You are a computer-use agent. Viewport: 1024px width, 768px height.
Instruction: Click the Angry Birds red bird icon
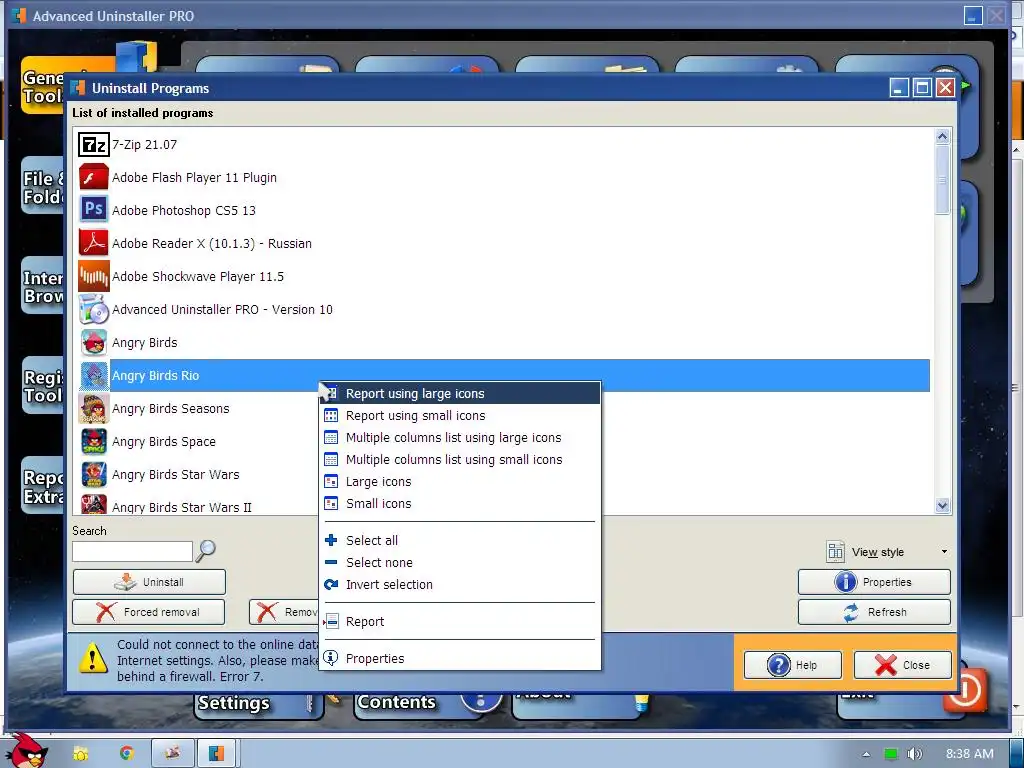(93, 342)
